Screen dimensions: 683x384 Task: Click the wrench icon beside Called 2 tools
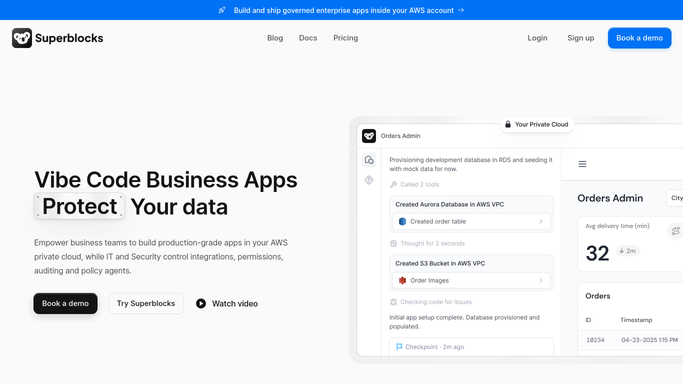tap(393, 185)
